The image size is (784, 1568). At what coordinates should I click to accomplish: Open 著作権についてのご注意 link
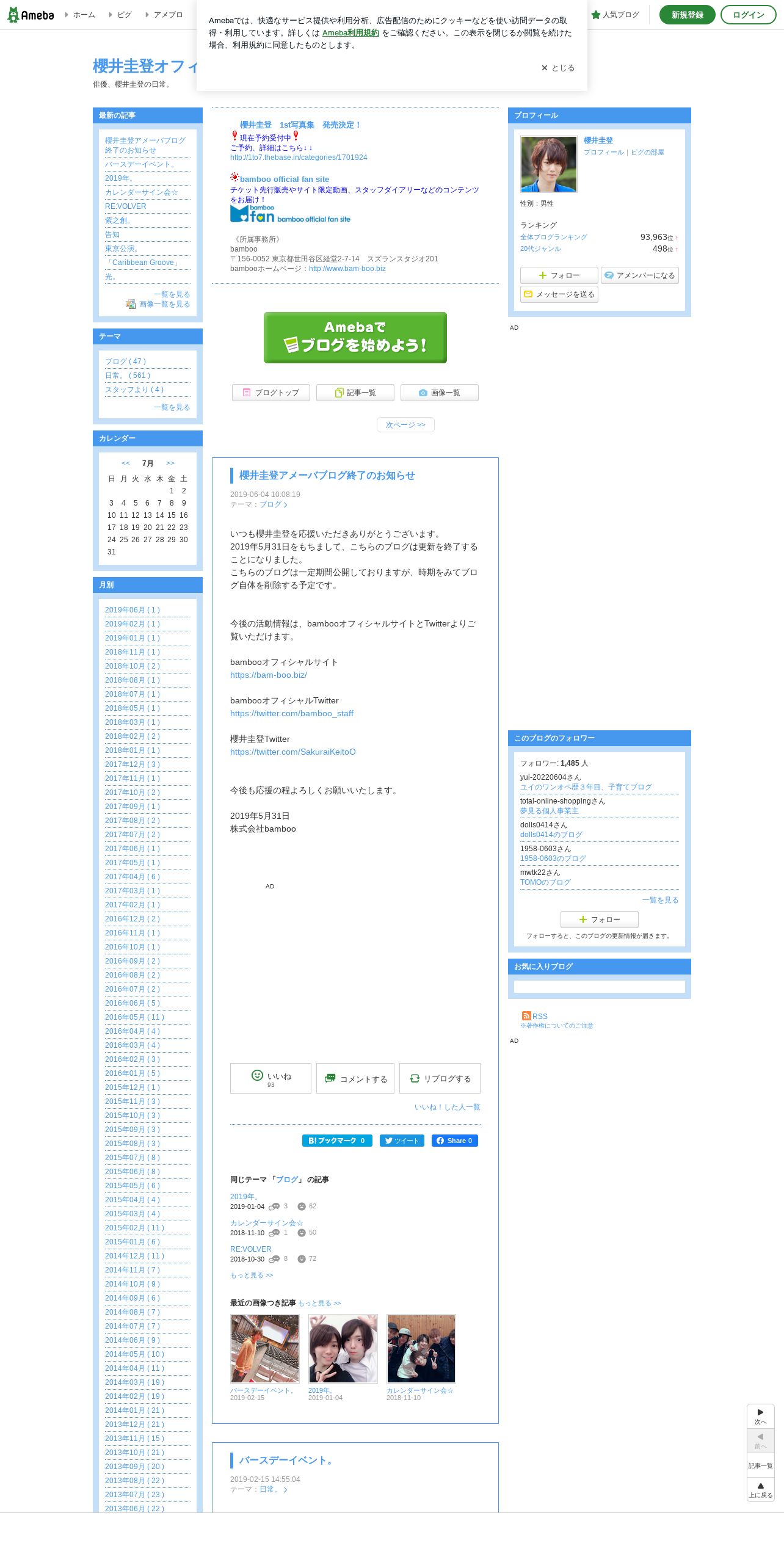click(557, 1026)
